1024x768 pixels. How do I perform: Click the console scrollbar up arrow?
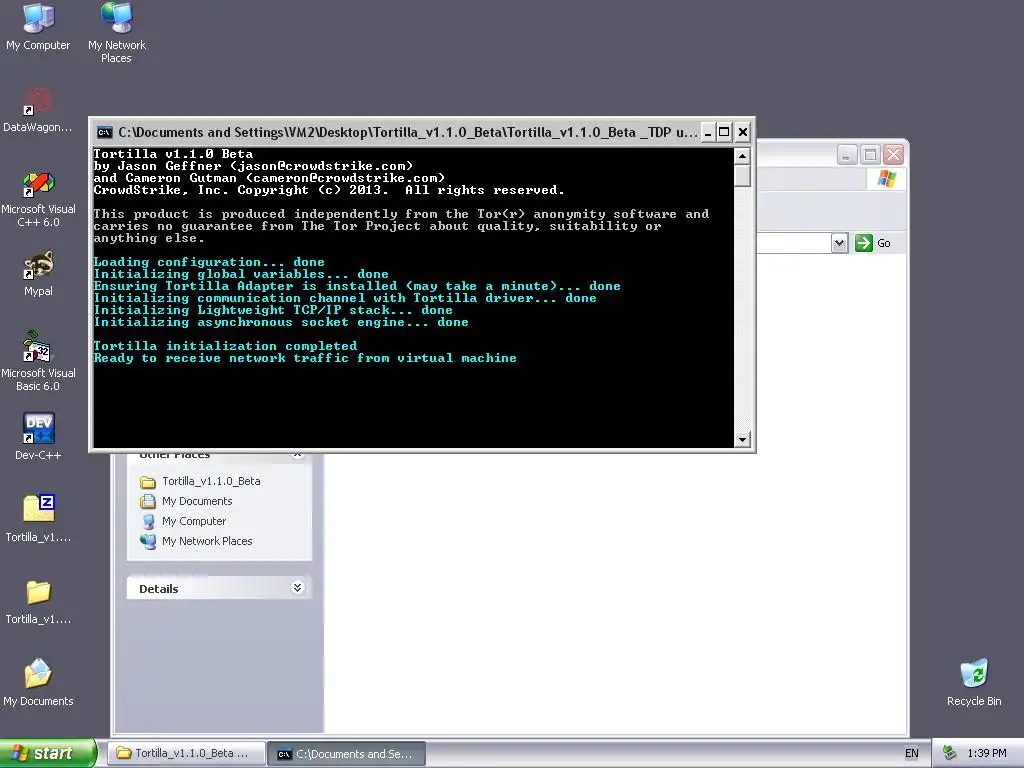pos(742,155)
